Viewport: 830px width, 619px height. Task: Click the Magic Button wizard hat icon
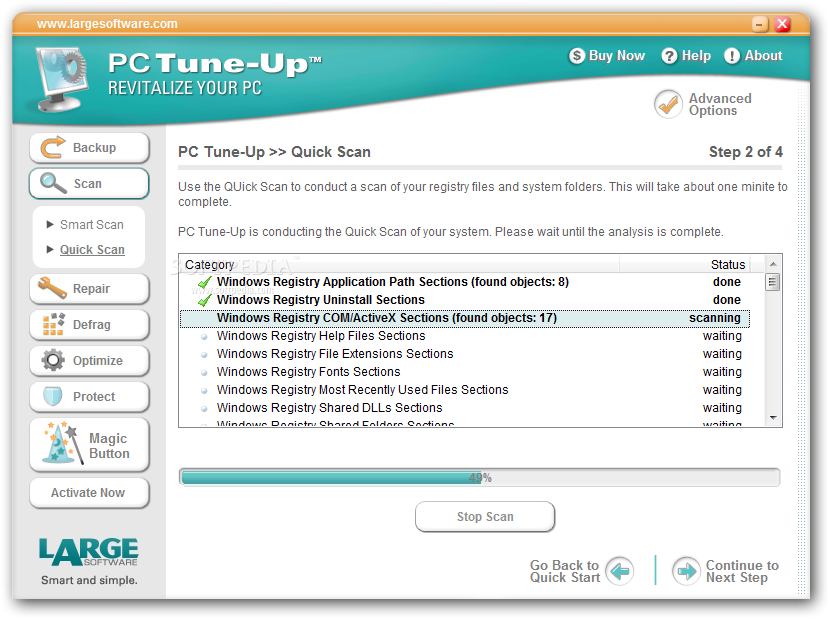[x=63, y=443]
